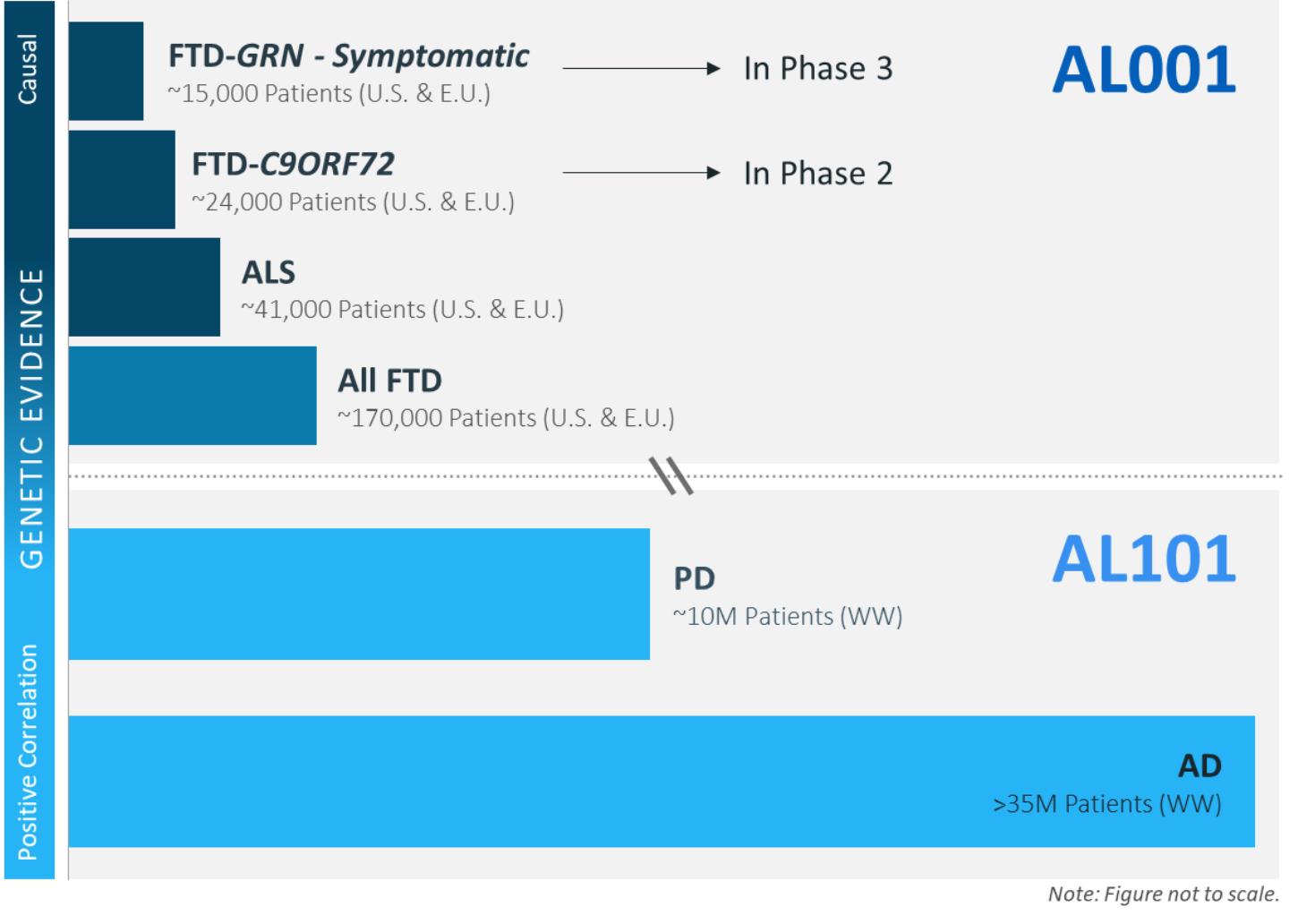Select the dark FTD-GRN Symptomatic bar
The height and width of the screenshot is (924, 1298).
pos(106,71)
